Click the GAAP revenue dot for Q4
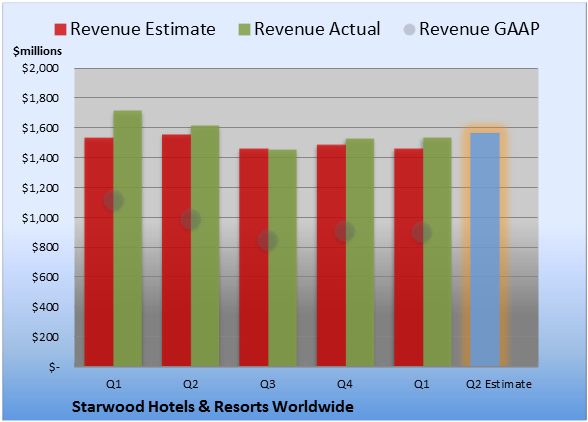Screen dimensions: 588x422 pyautogui.click(x=345, y=231)
